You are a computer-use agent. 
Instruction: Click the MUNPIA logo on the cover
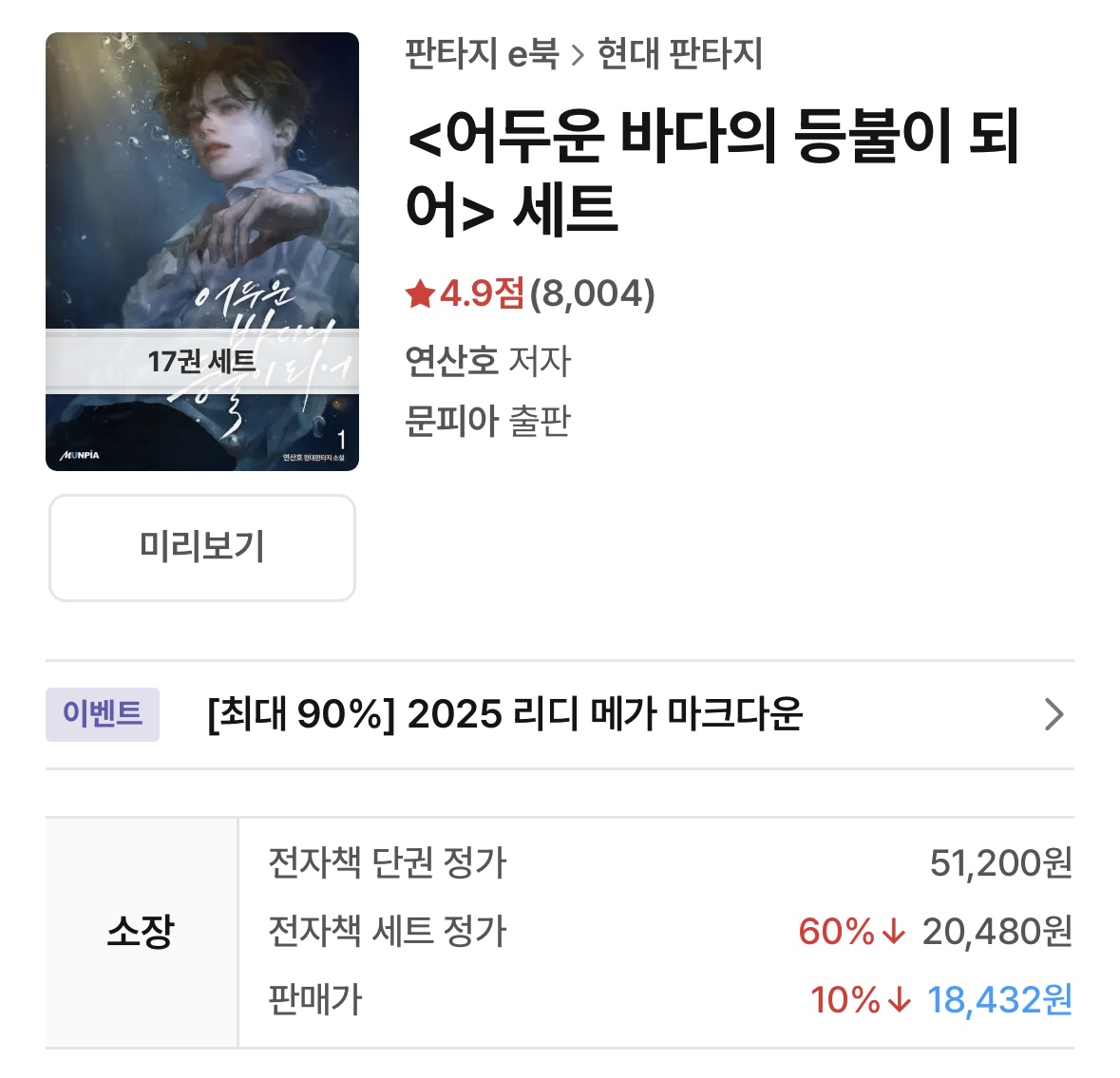80,455
